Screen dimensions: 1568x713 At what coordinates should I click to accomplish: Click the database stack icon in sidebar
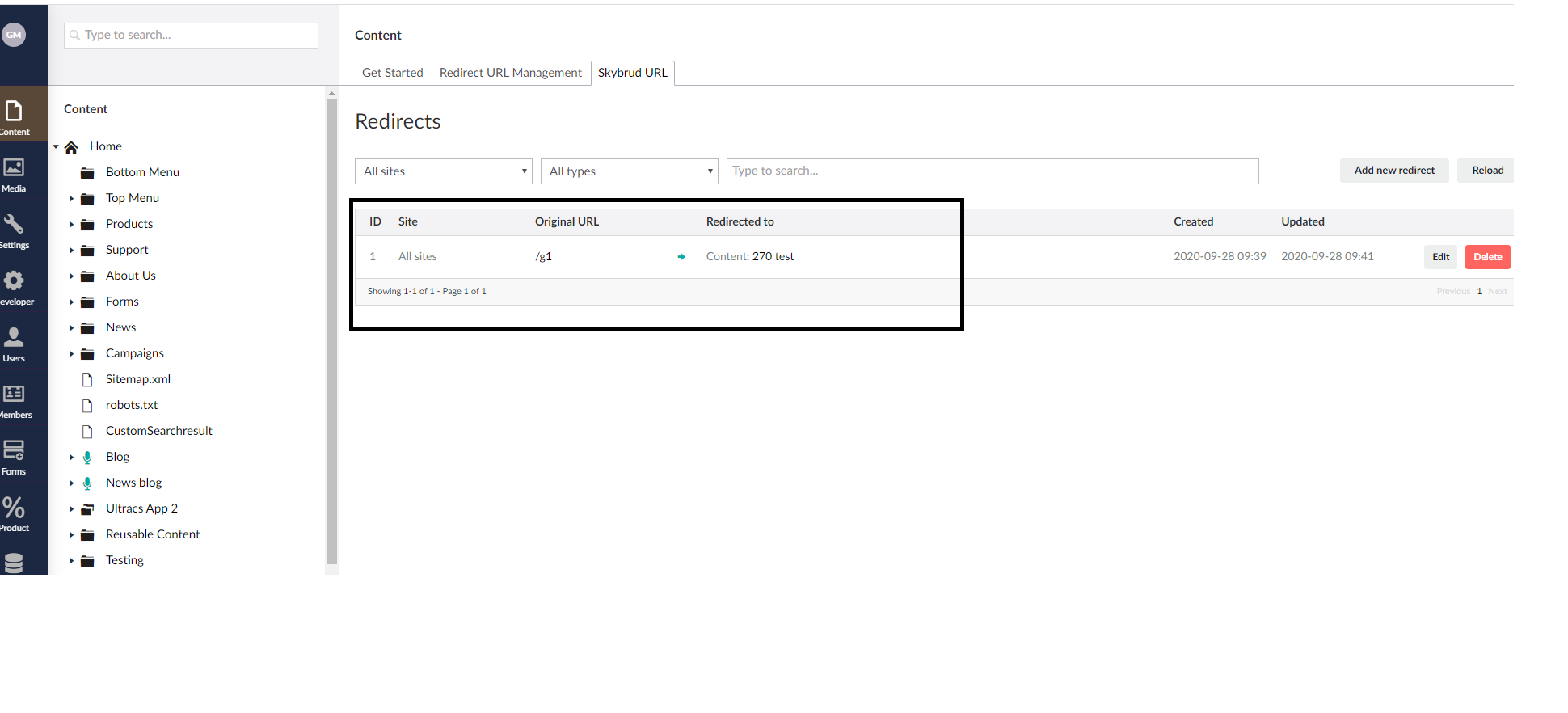[14, 563]
